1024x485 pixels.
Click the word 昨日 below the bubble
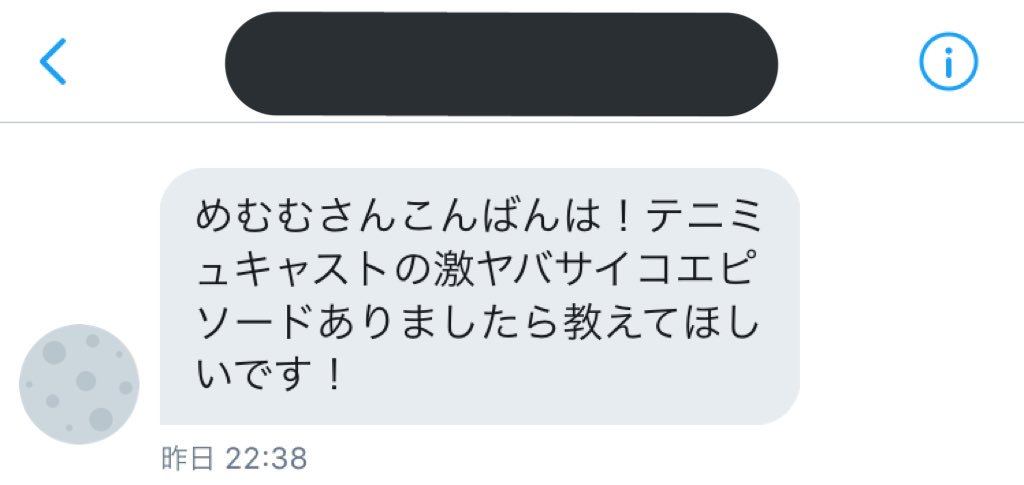pos(187,460)
